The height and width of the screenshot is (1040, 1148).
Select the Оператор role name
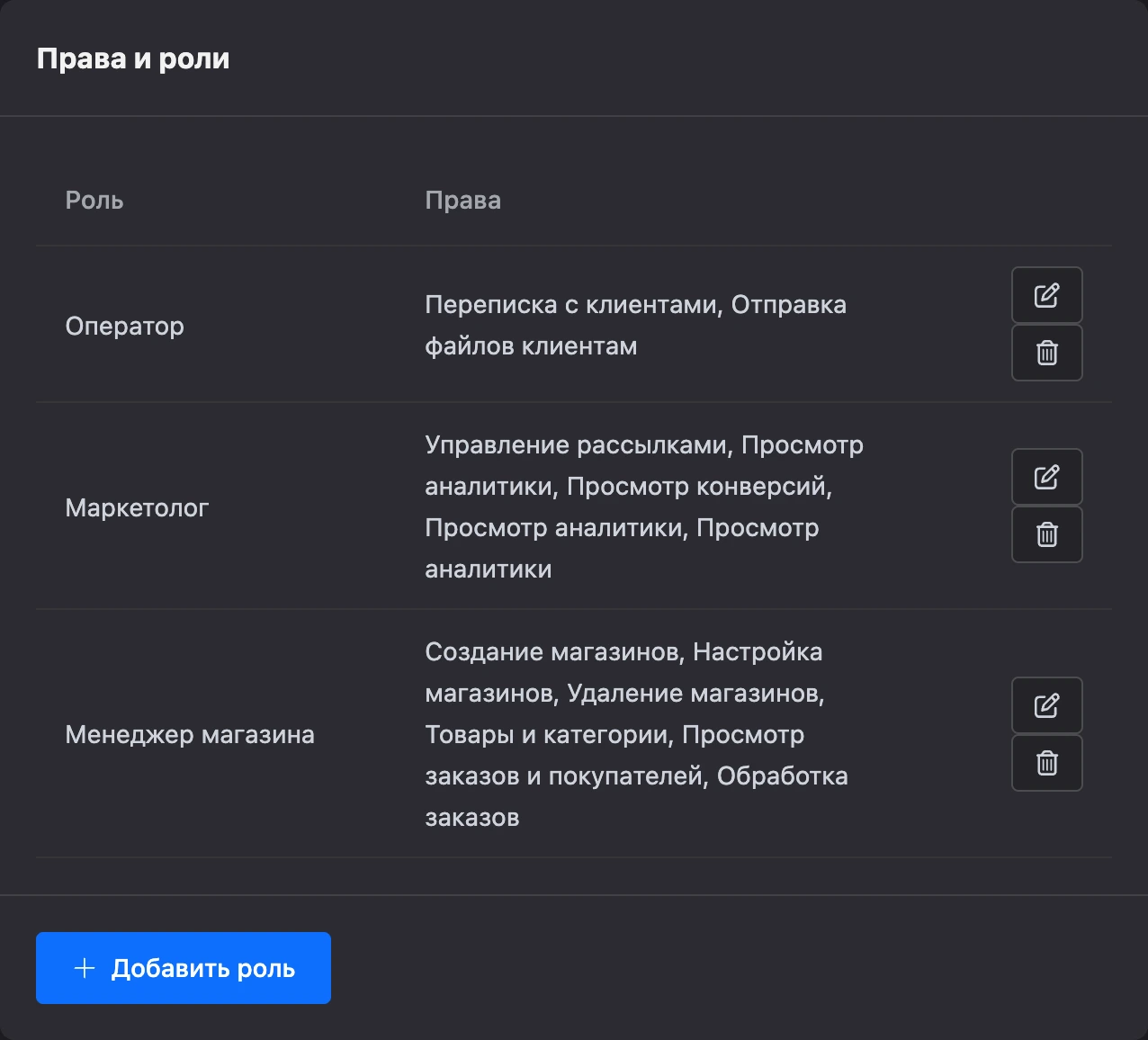(x=124, y=326)
